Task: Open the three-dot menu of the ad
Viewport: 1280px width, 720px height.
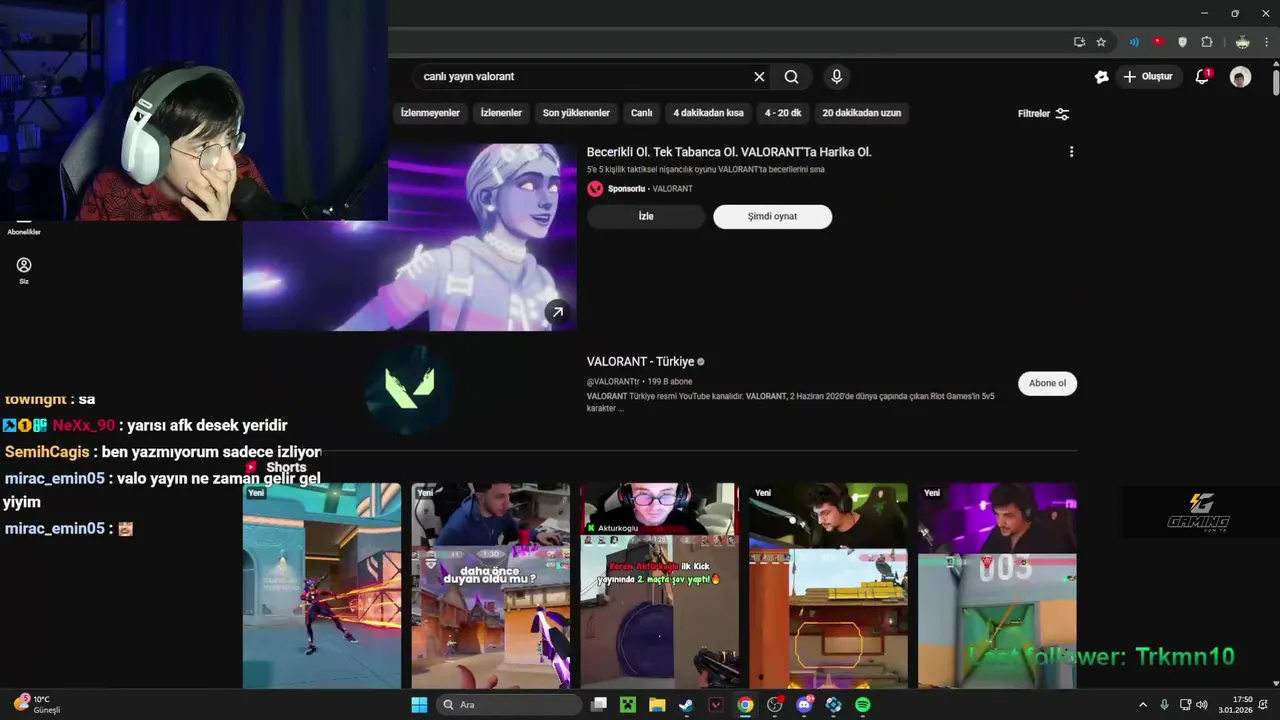Action: [x=1071, y=152]
